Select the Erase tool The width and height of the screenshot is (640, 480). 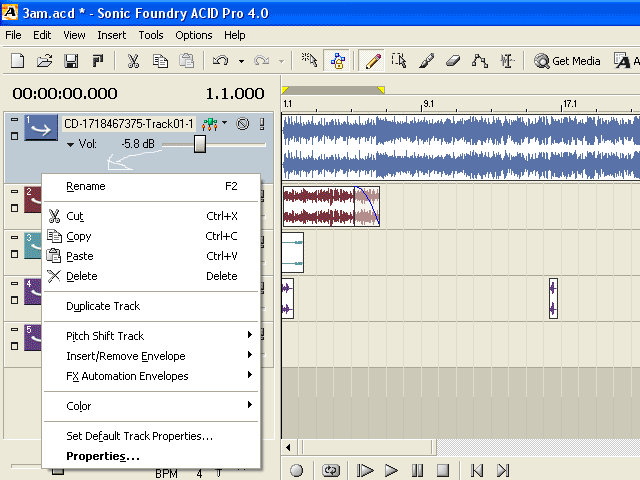tap(453, 61)
